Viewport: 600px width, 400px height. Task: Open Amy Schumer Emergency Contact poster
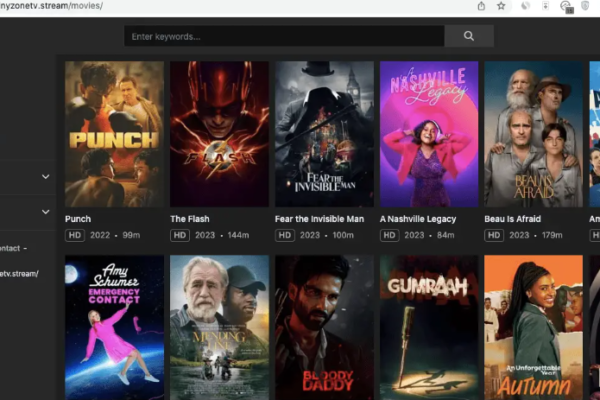click(114, 328)
